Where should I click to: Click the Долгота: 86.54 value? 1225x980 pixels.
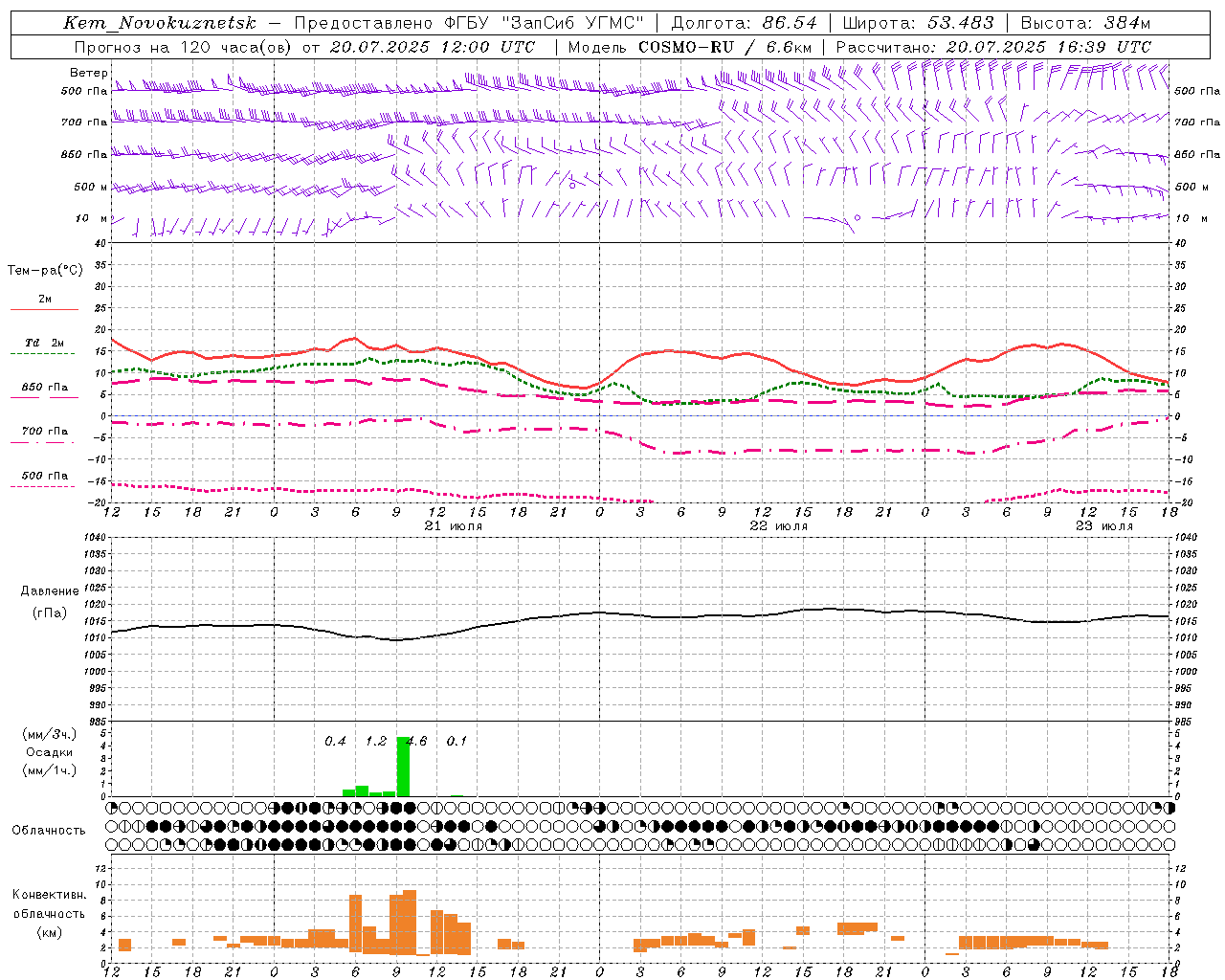click(x=744, y=23)
